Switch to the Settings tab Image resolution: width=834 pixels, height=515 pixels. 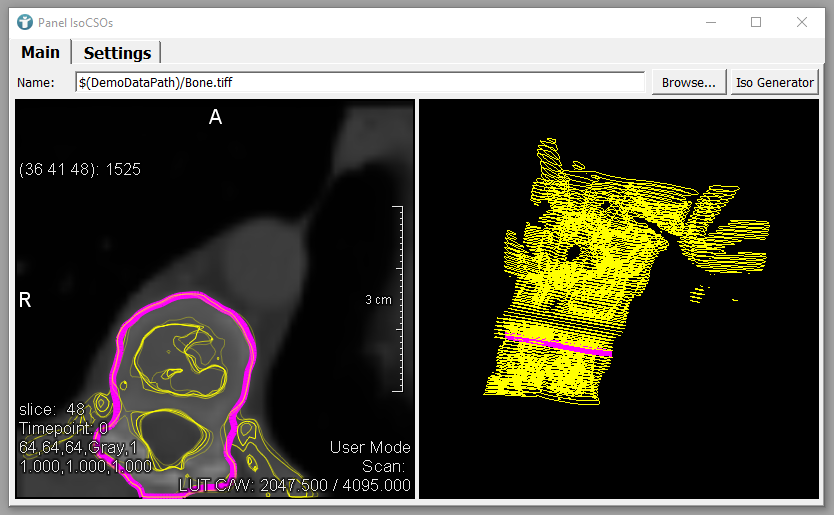(117, 53)
